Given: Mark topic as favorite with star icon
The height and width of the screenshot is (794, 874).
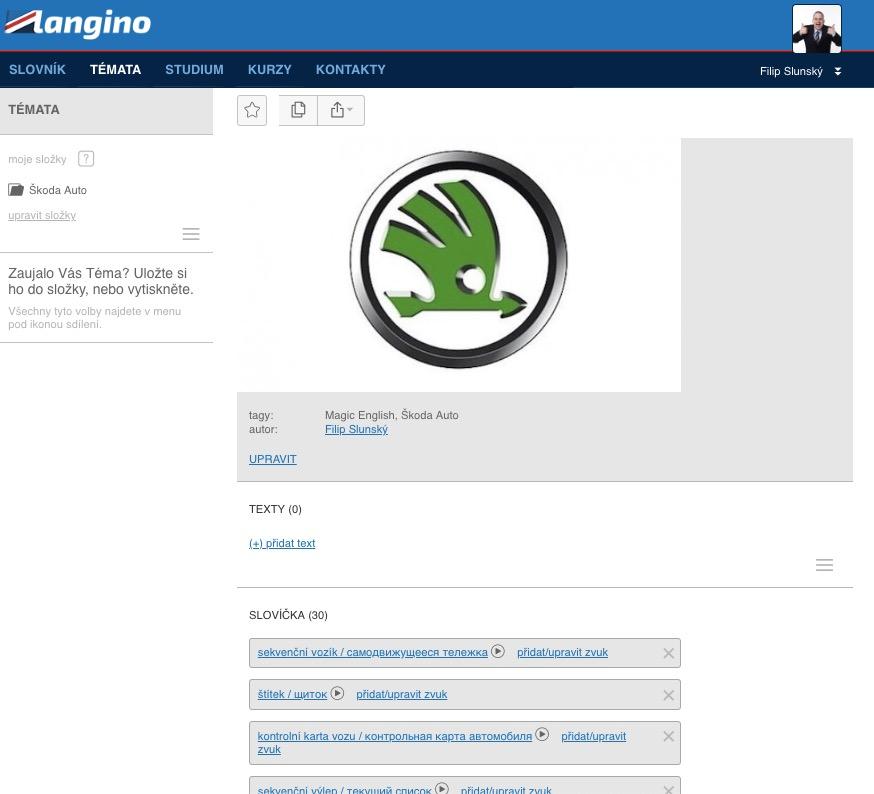Looking at the screenshot, I should (x=252, y=110).
